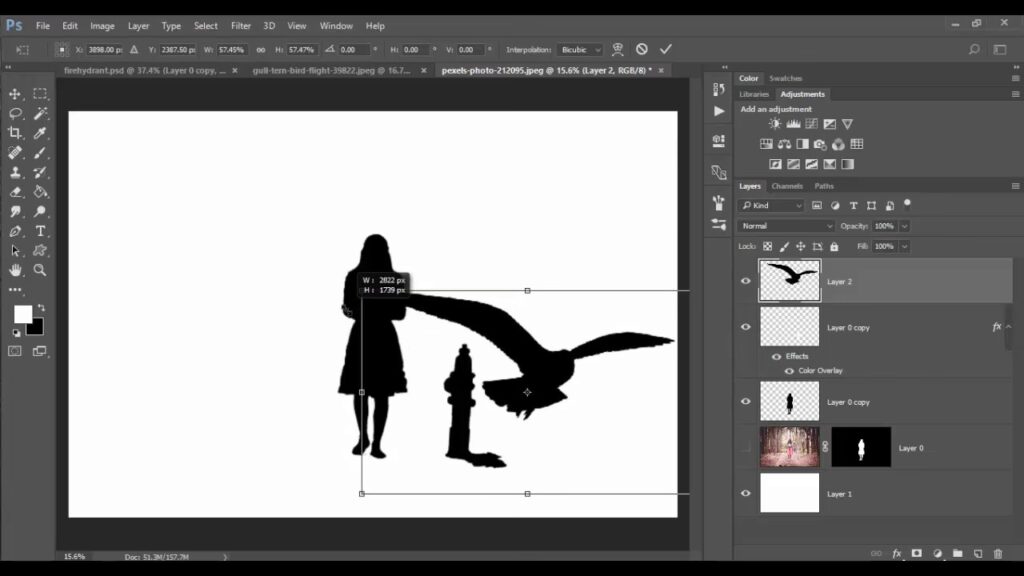Click the foreground color swatch
1024x576 pixels.
pyautogui.click(x=22, y=314)
